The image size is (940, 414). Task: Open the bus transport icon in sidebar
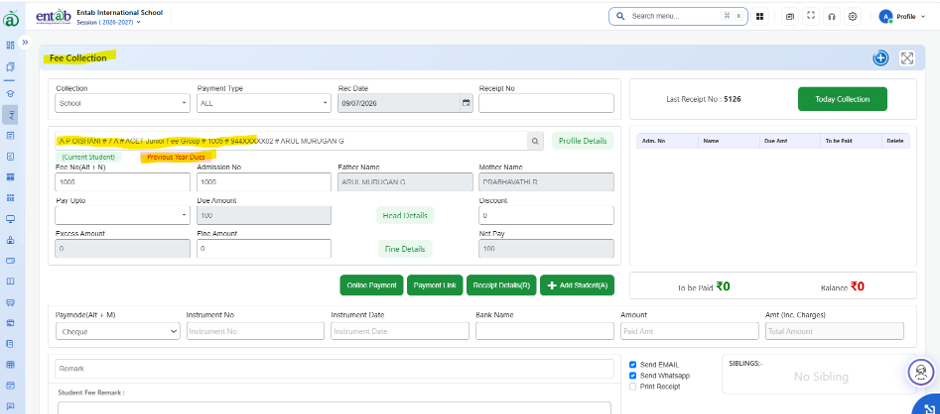point(10,302)
